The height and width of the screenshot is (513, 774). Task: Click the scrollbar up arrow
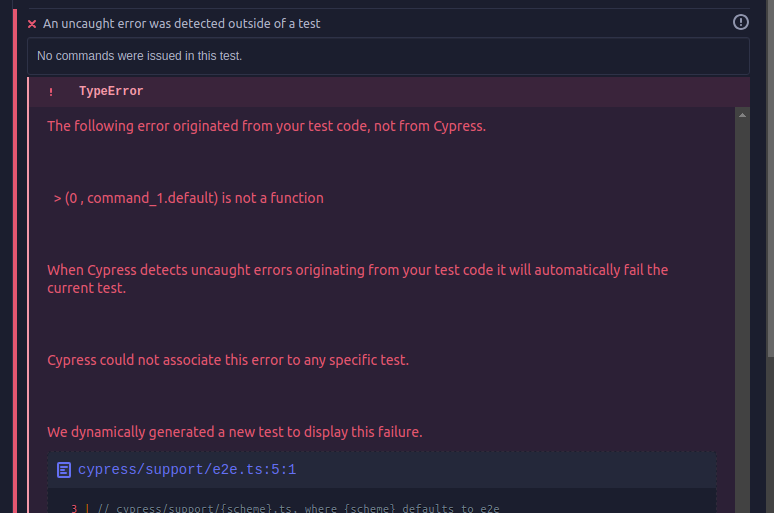(742, 115)
